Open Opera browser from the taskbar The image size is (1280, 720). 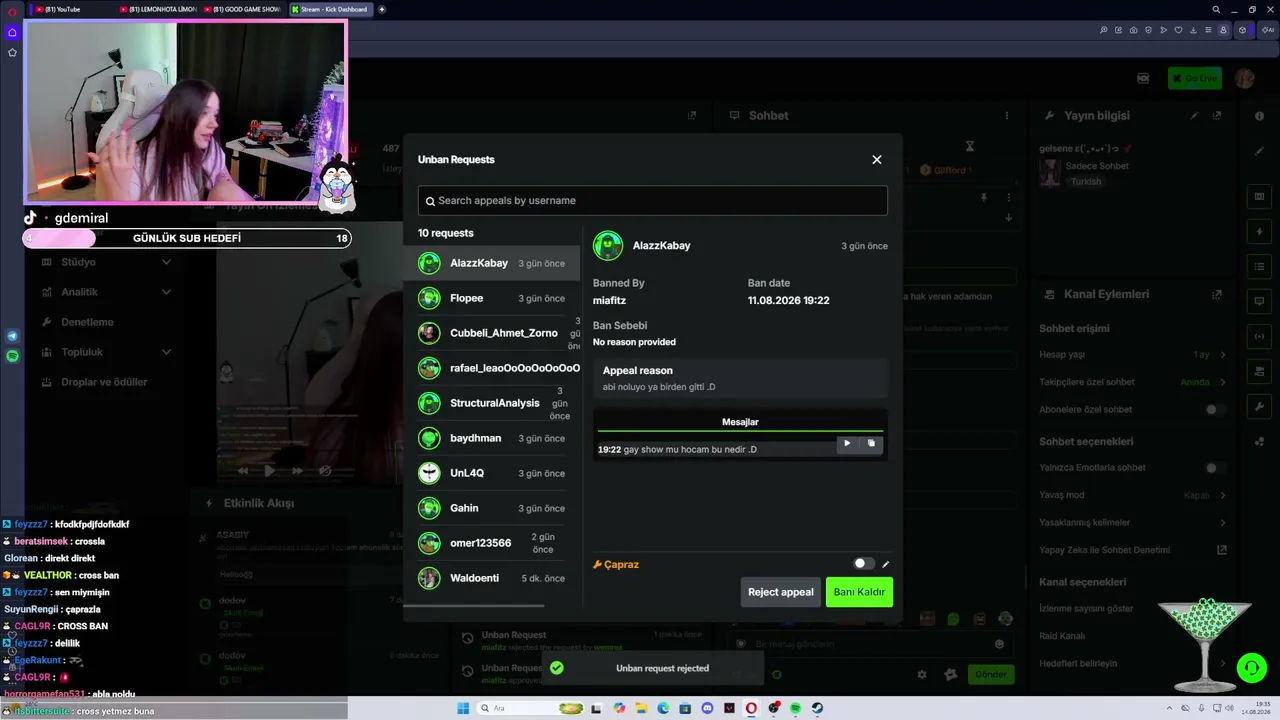(x=751, y=708)
